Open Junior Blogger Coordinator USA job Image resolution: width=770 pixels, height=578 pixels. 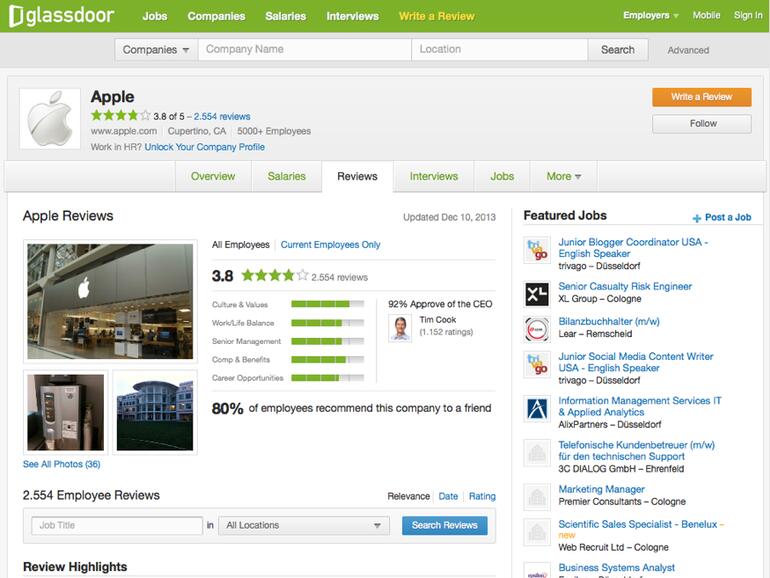click(x=633, y=248)
